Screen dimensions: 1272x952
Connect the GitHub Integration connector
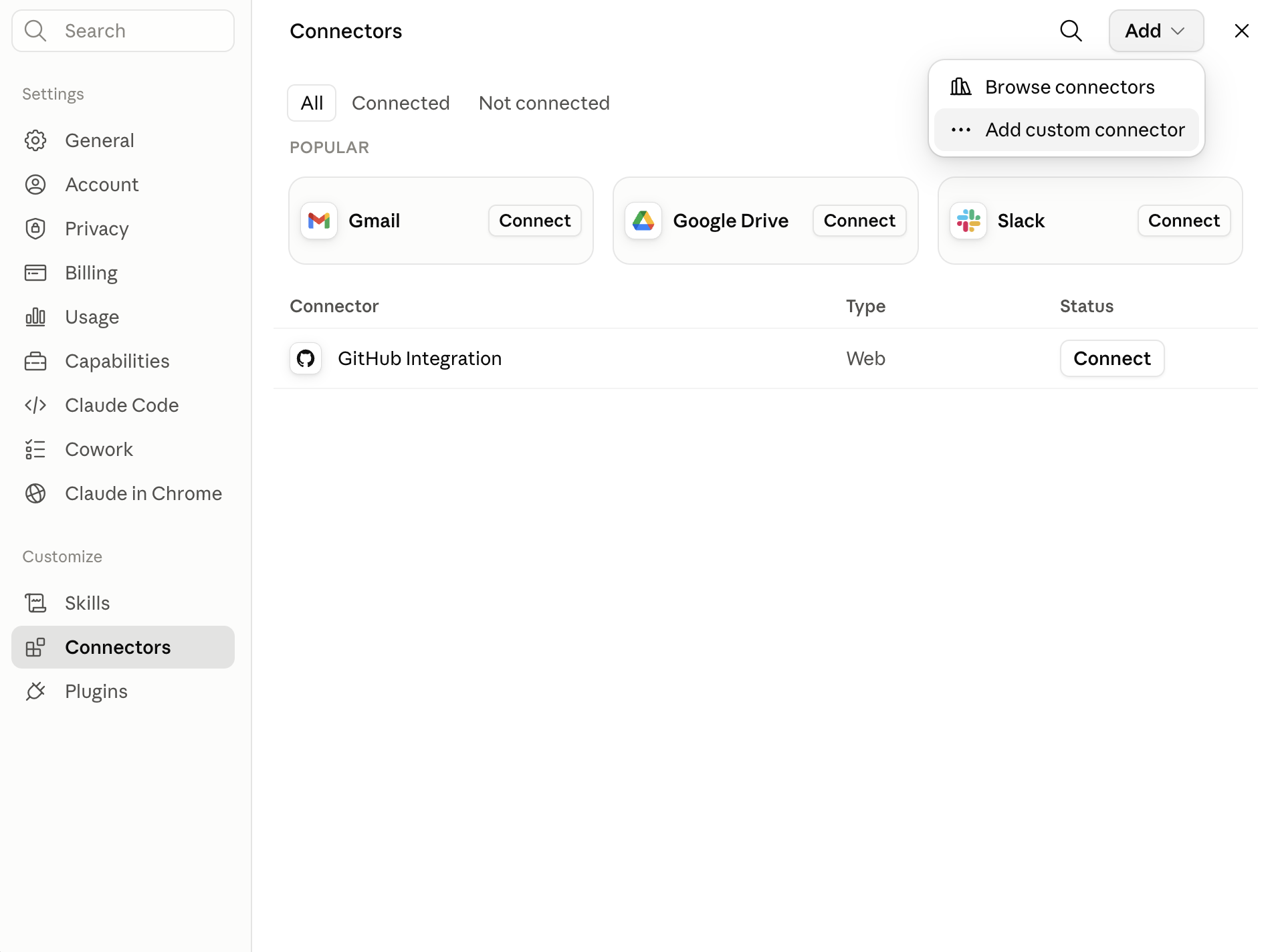coord(1112,358)
